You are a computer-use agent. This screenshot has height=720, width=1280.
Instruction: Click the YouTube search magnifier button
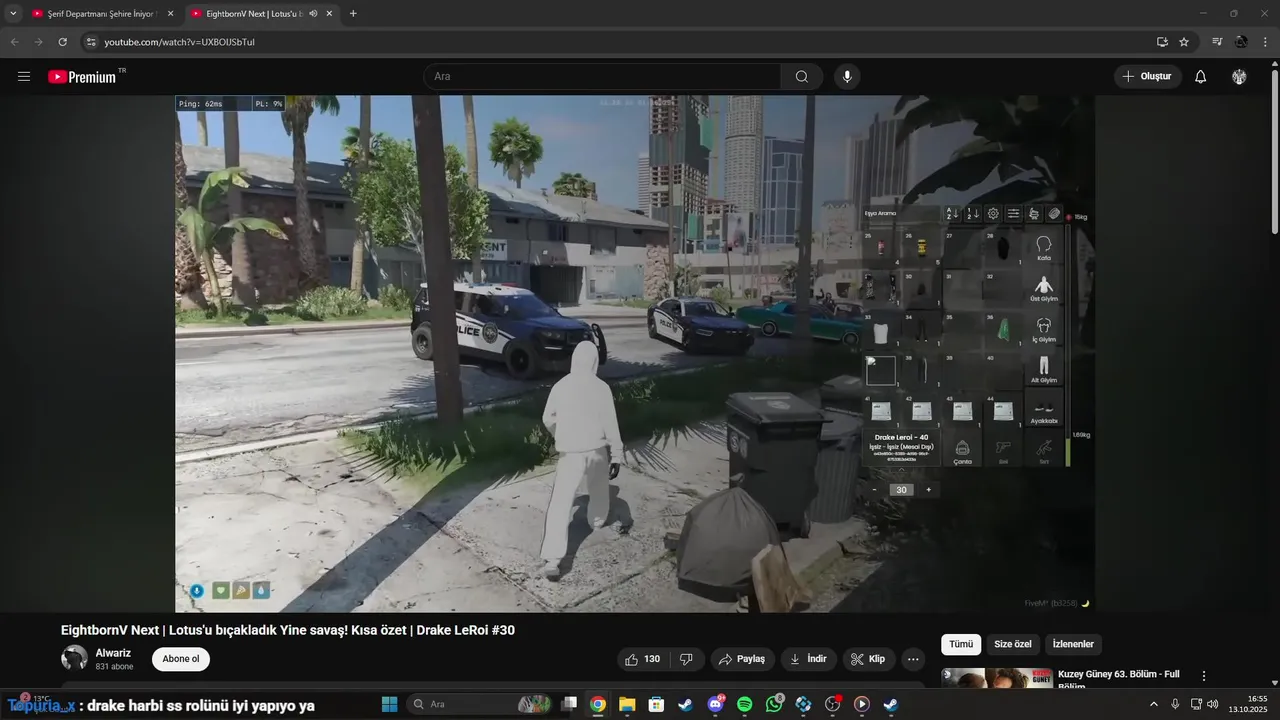click(x=802, y=77)
